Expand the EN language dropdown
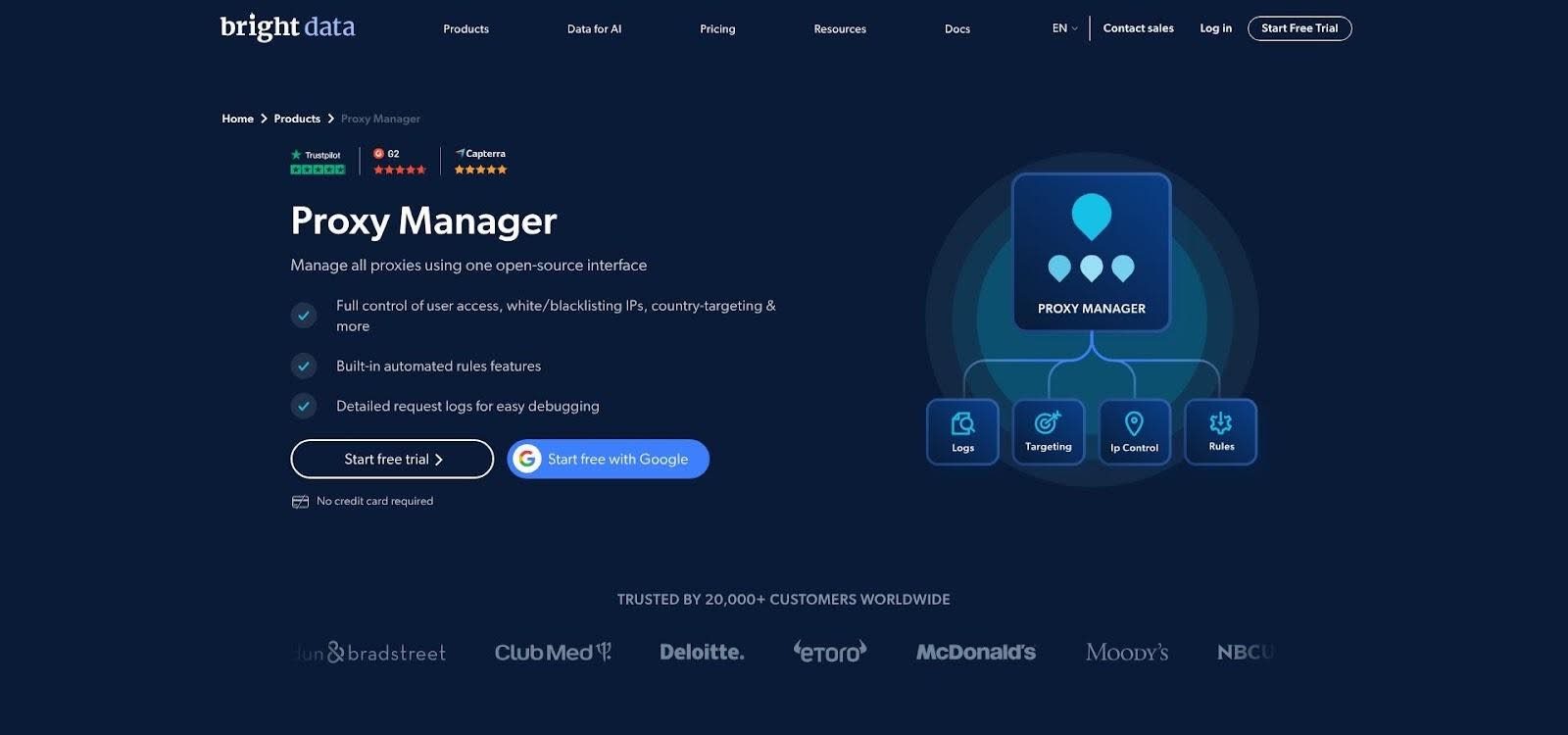This screenshot has height=735, width=1568. [x=1064, y=28]
